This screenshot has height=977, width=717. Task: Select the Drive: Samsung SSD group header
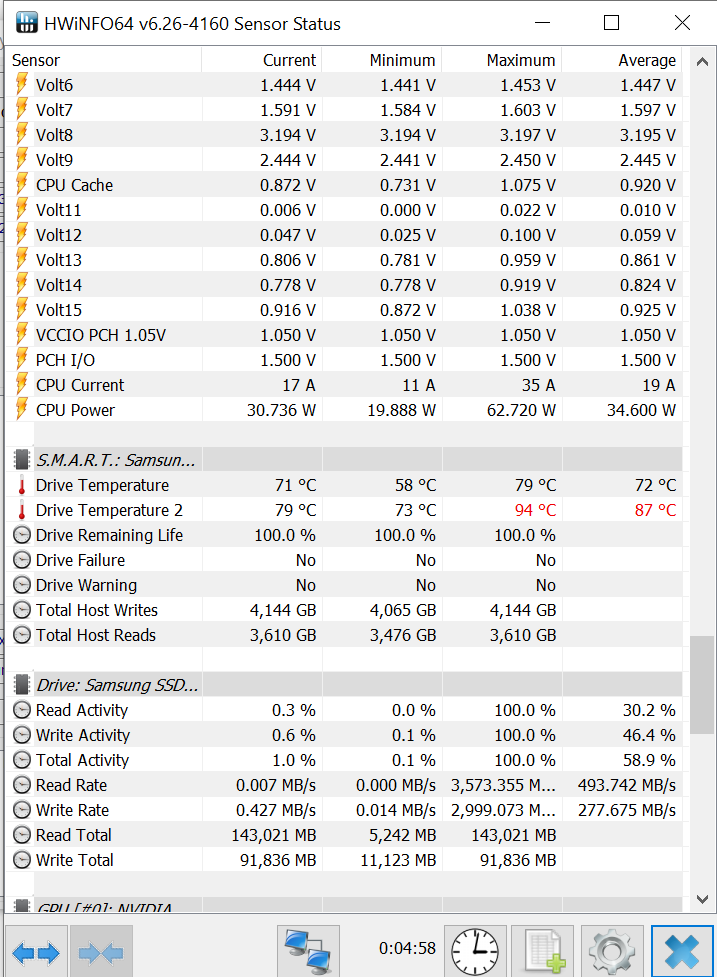tap(117, 685)
